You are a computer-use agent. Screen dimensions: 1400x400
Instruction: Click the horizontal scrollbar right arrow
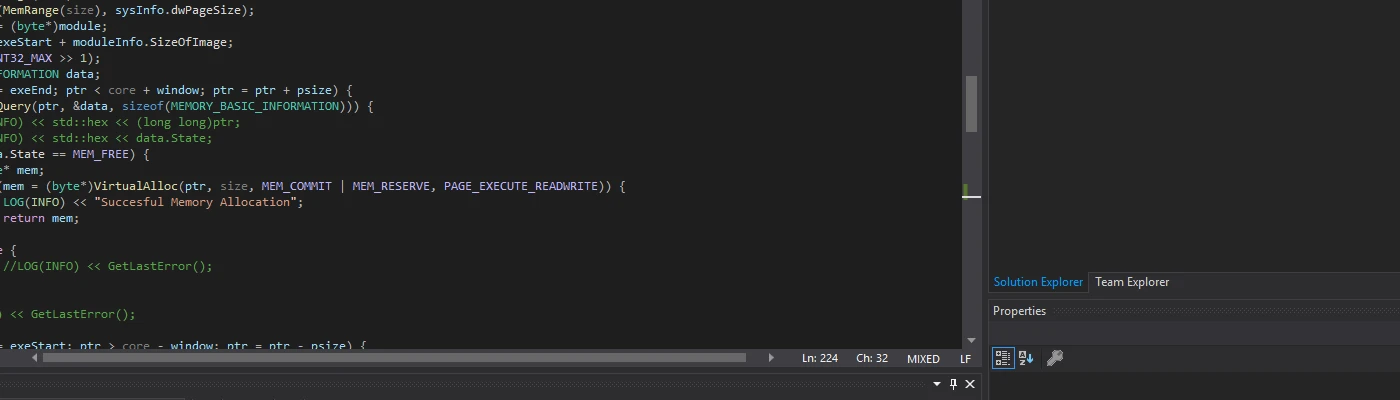pyautogui.click(x=771, y=357)
